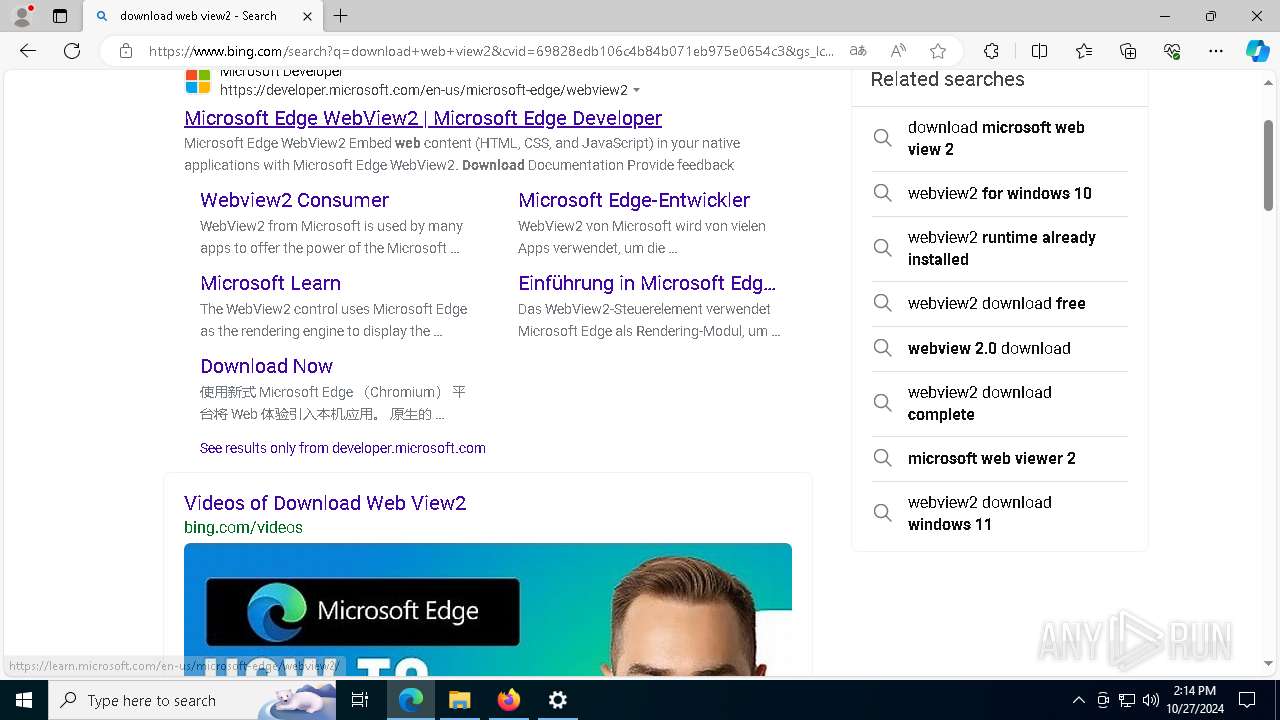Open the translate page icon
Viewport: 1280px width, 720px height.
858,51
